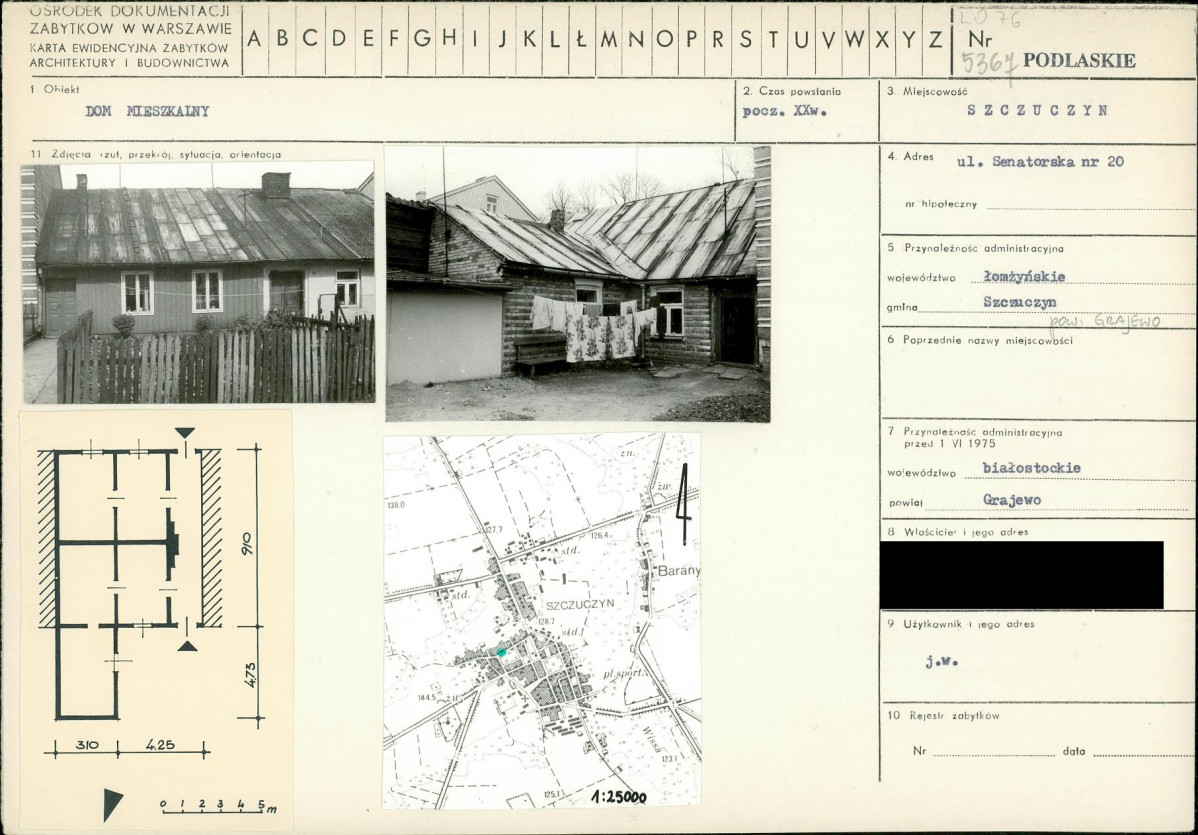Click the black redacted owner box
This screenshot has height=835, width=1198.
[x=1021, y=575]
